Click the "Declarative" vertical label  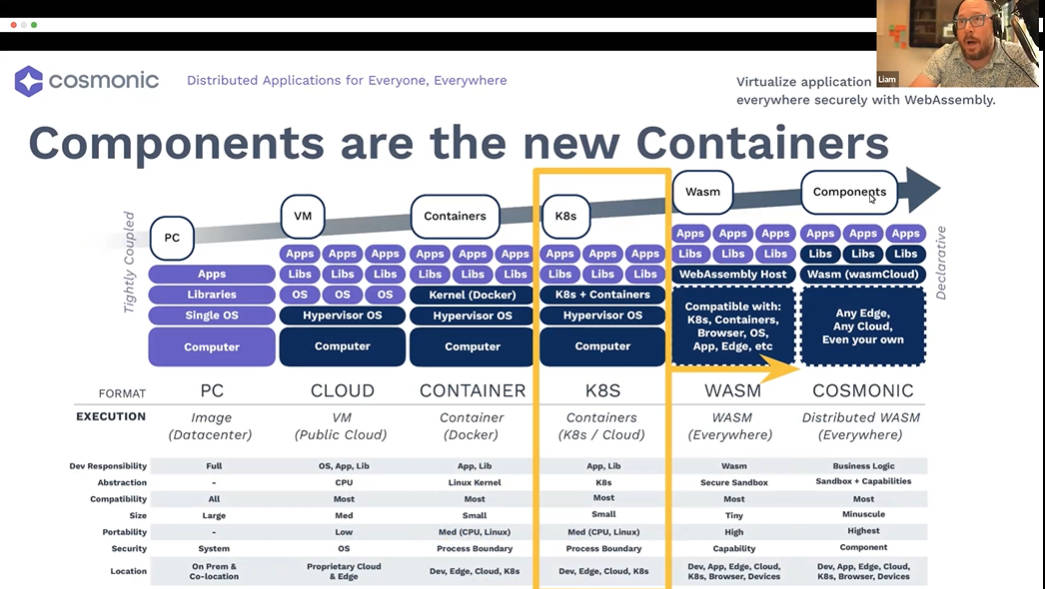pyautogui.click(x=940, y=263)
